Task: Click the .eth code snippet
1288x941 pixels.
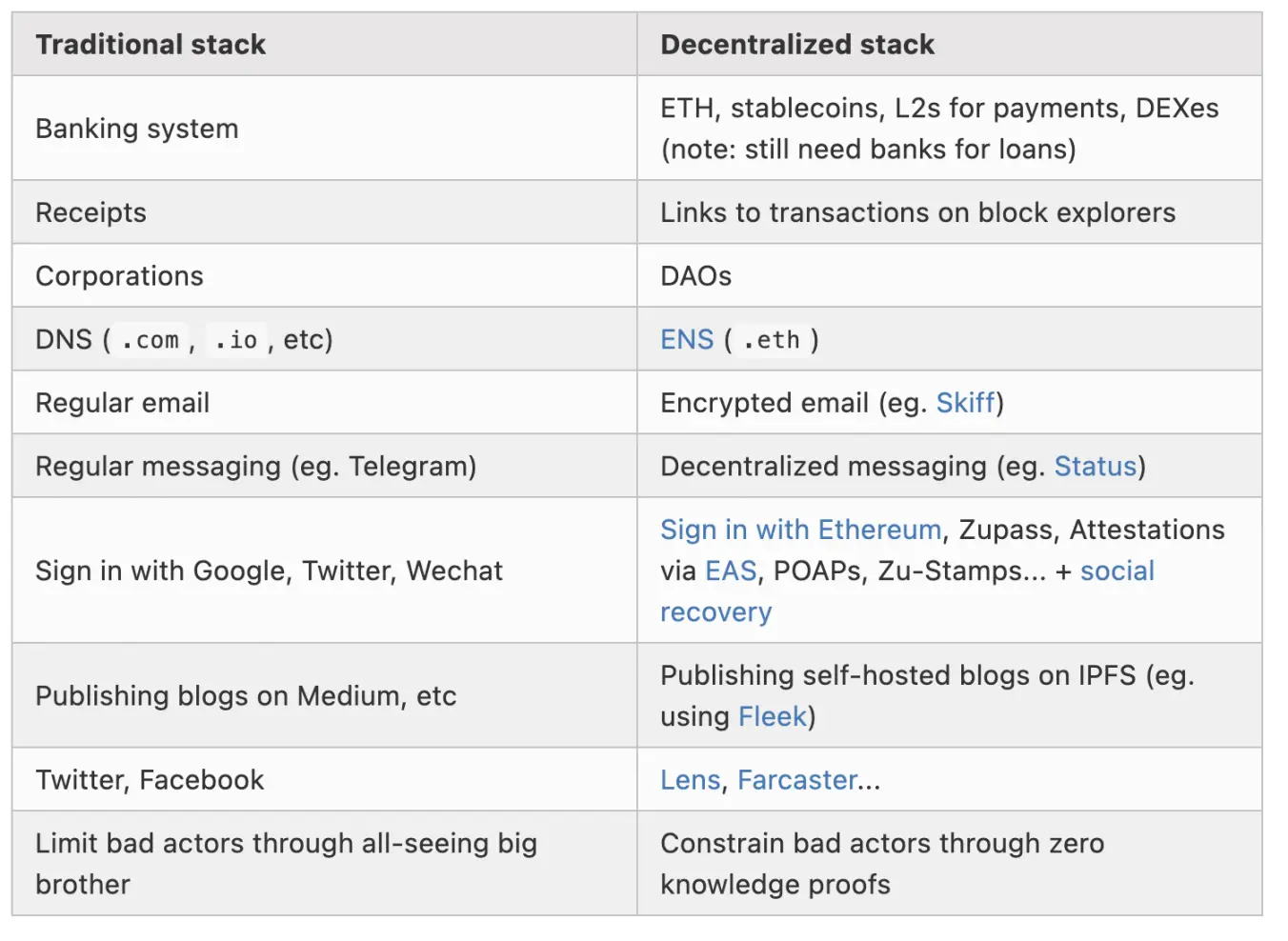Action: [x=772, y=340]
